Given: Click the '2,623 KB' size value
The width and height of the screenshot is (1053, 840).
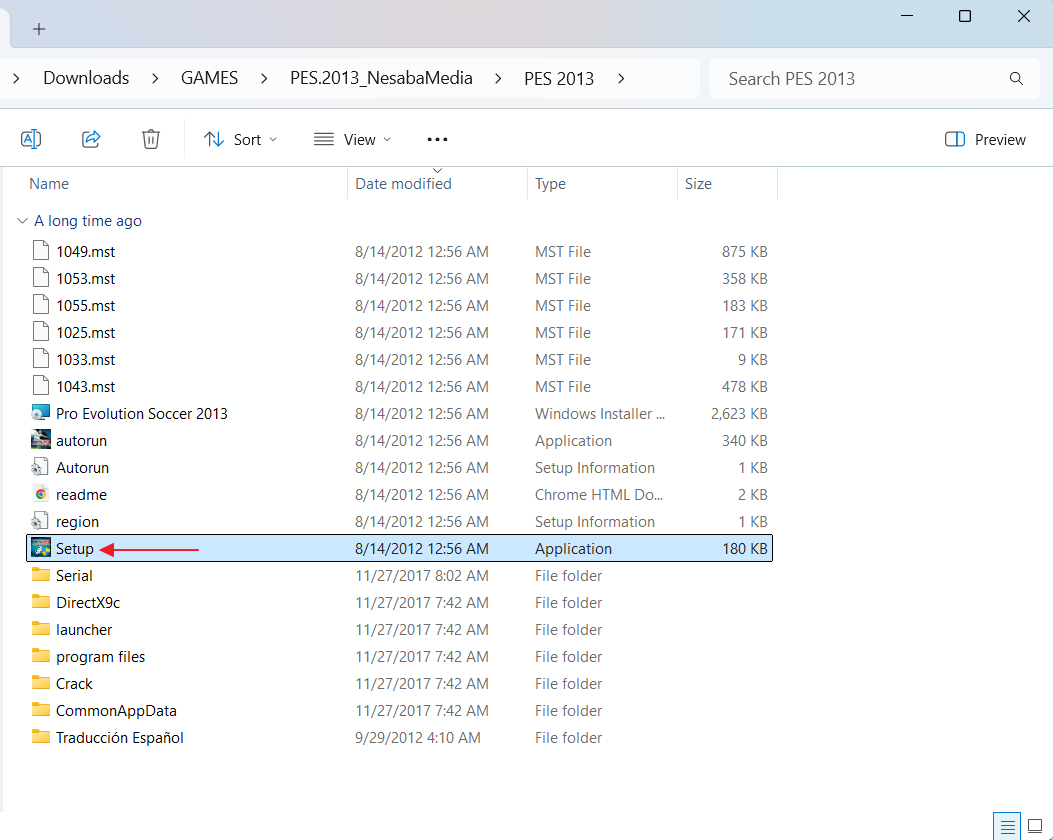Looking at the screenshot, I should (x=739, y=414).
